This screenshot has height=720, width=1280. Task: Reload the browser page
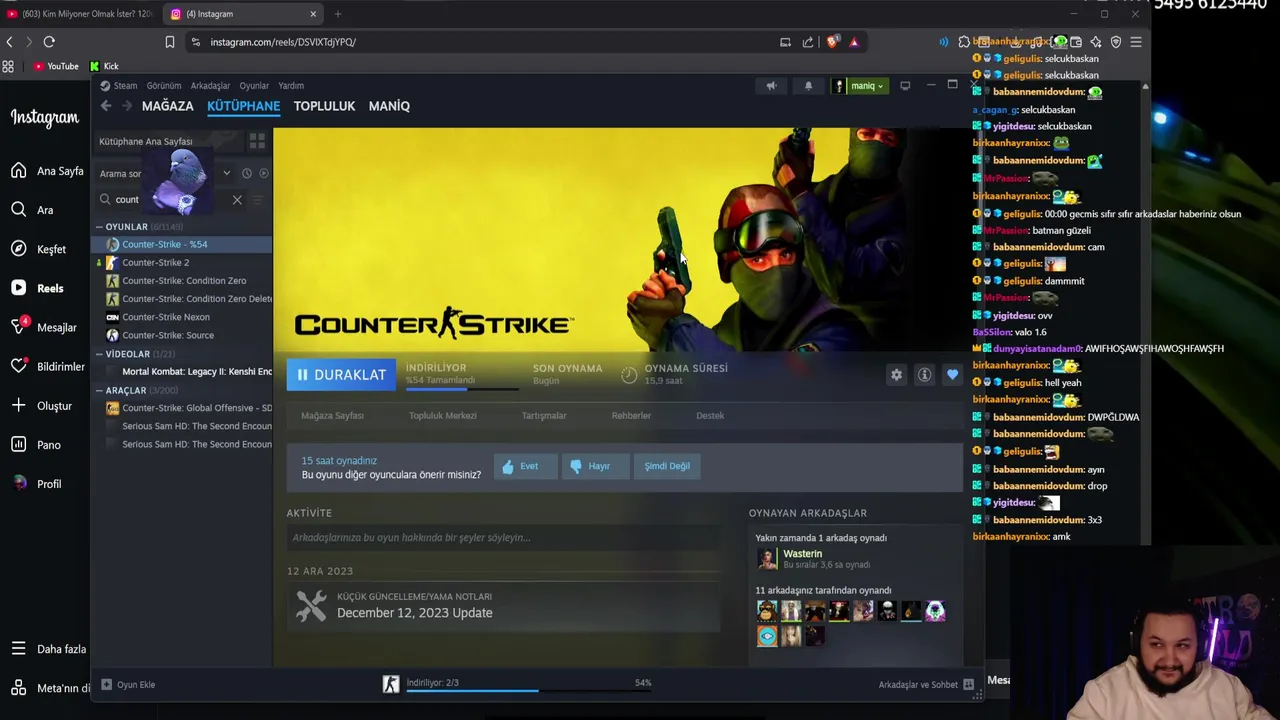pos(49,42)
